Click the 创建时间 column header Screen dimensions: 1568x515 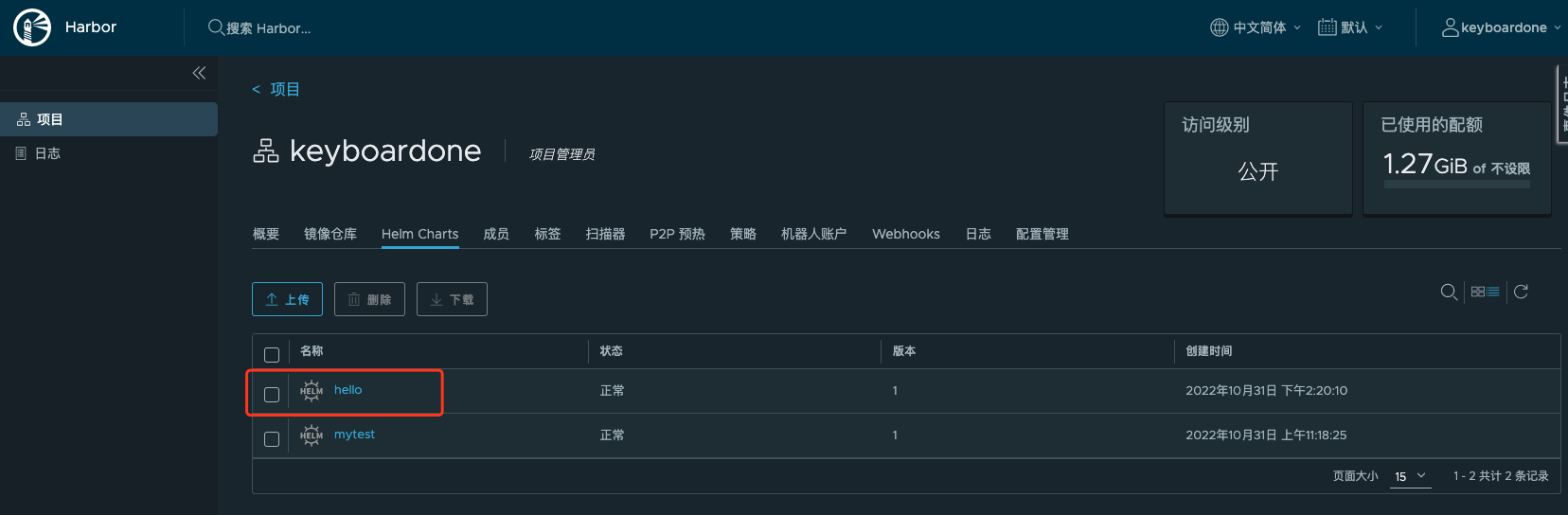coord(1209,351)
